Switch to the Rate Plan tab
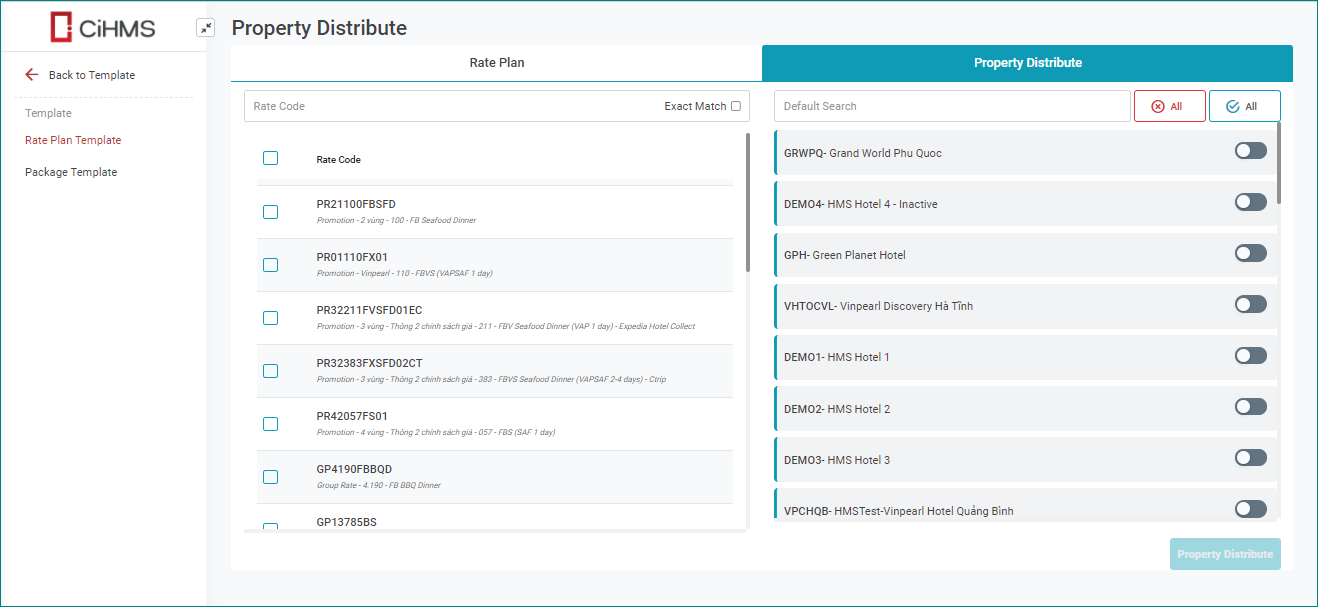 [x=496, y=63]
